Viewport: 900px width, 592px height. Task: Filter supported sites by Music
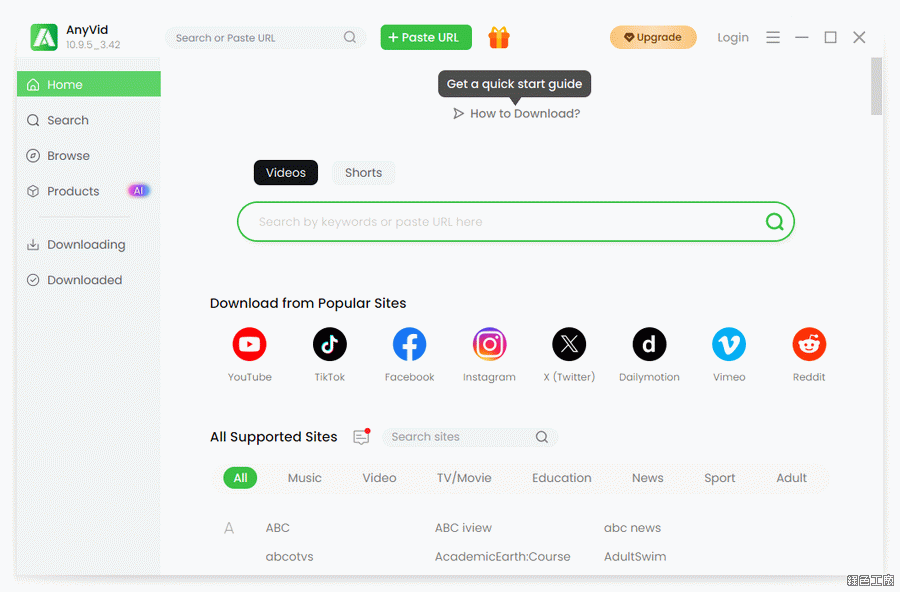(305, 478)
